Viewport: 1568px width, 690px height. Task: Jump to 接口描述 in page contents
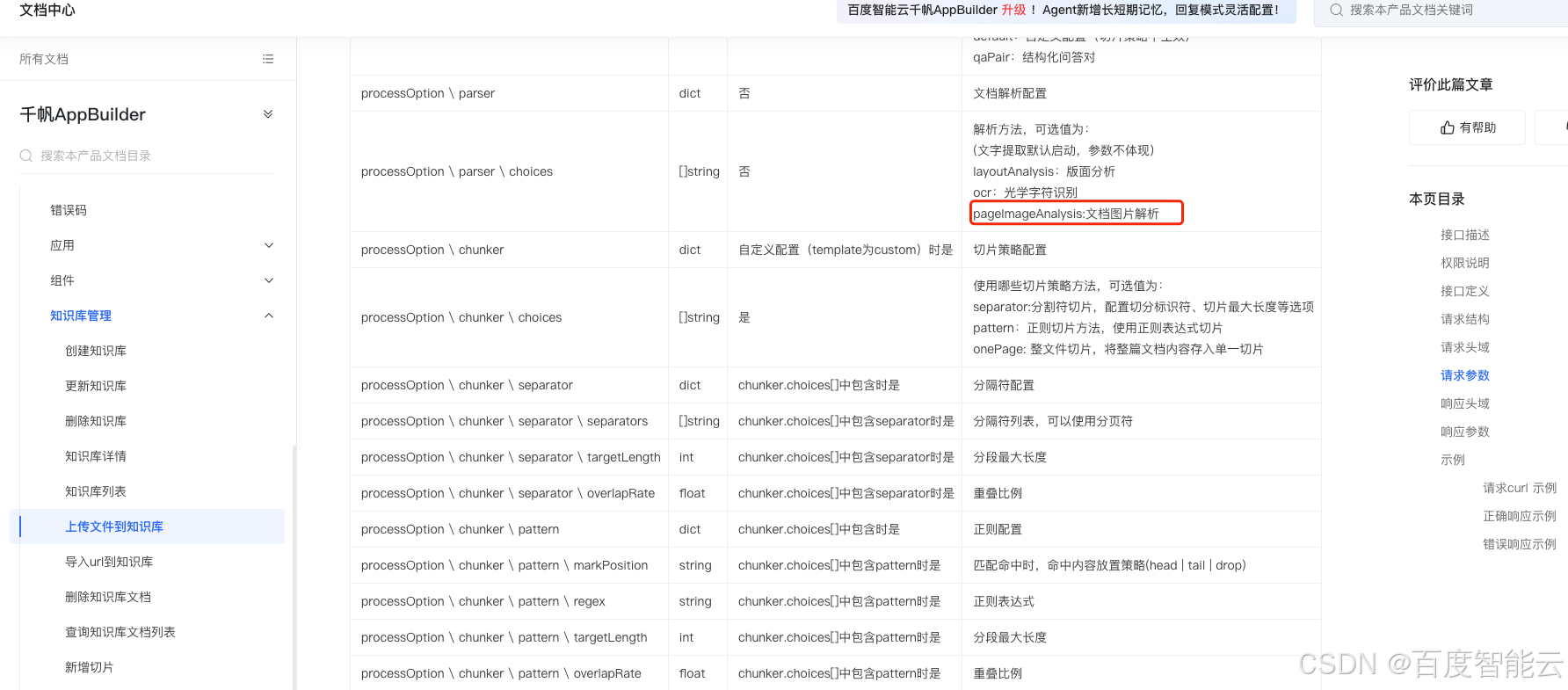pyautogui.click(x=1465, y=235)
